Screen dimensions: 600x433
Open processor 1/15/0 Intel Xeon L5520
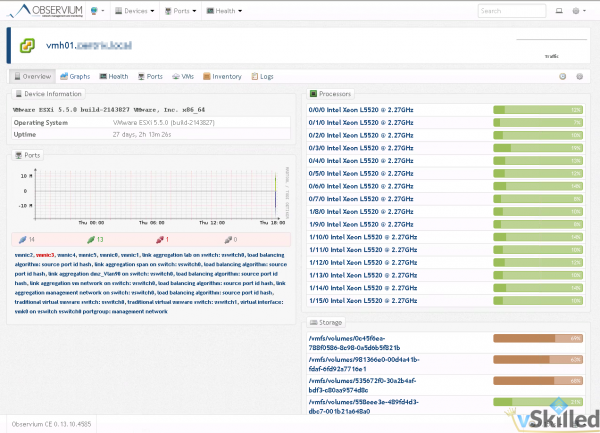pos(363,301)
